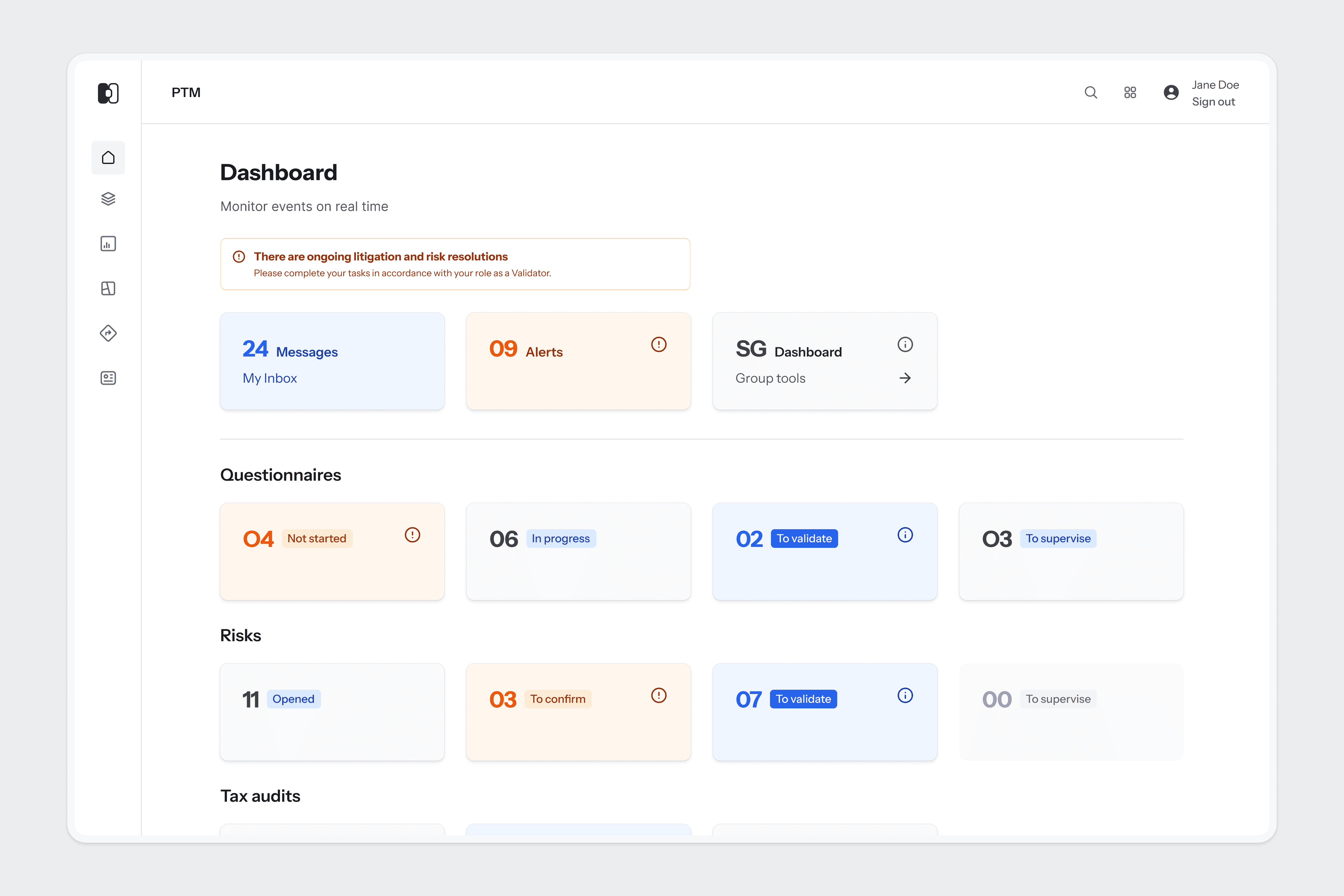This screenshot has height=896, width=1344.
Task: Click the warning icon on 04 Not started card
Action: pyautogui.click(x=412, y=535)
